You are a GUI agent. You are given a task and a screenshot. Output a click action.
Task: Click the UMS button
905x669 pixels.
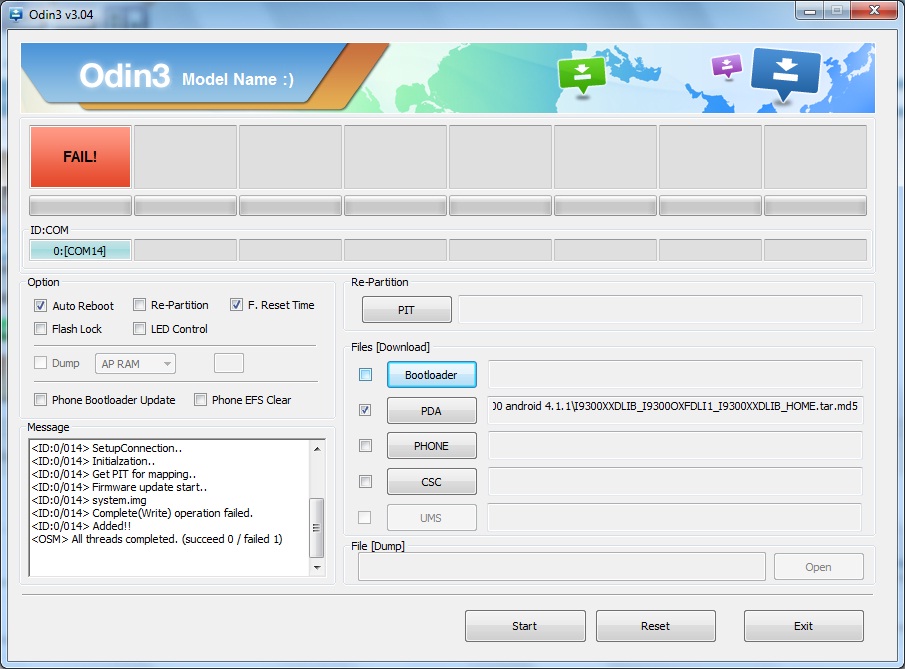coord(432,518)
